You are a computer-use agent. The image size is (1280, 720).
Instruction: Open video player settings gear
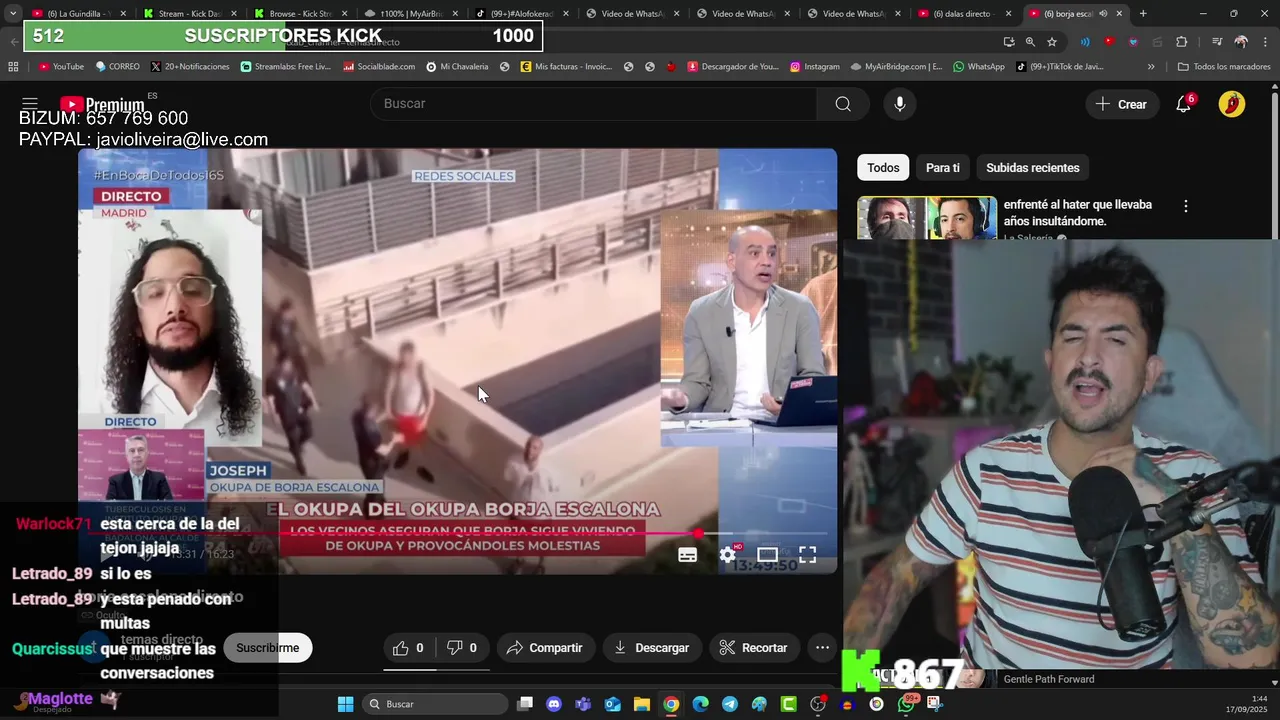click(x=728, y=555)
